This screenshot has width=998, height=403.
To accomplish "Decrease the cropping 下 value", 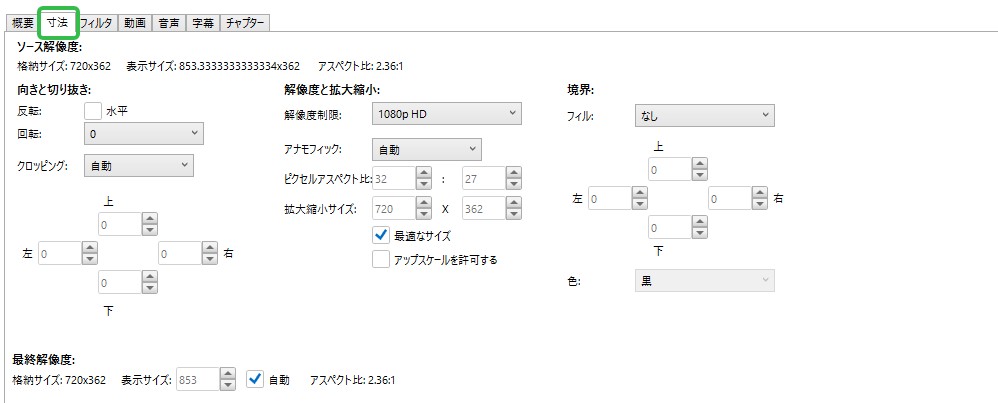I will pyautogui.click(x=150, y=287).
